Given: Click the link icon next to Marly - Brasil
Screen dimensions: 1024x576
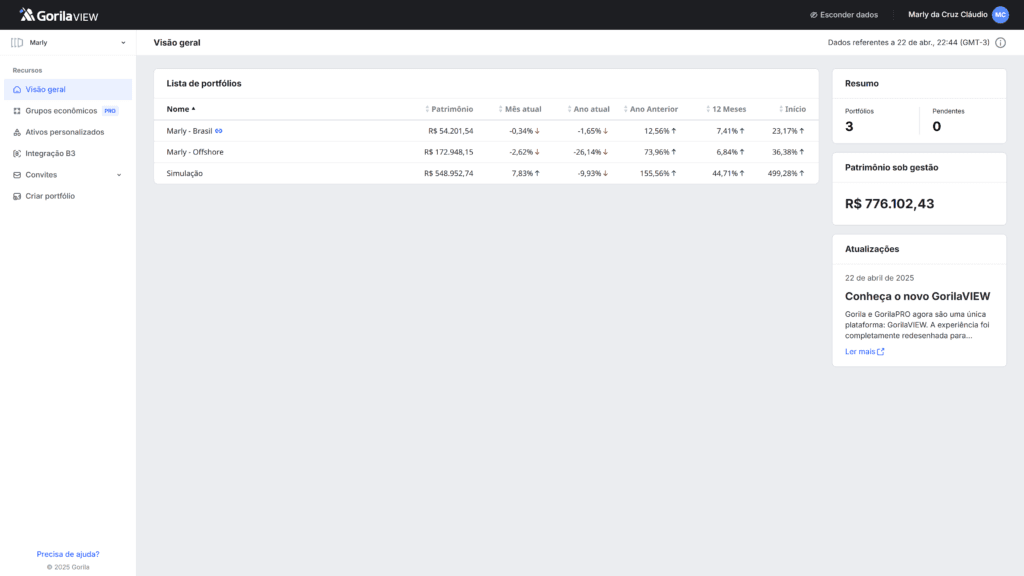Looking at the screenshot, I should click(219, 131).
